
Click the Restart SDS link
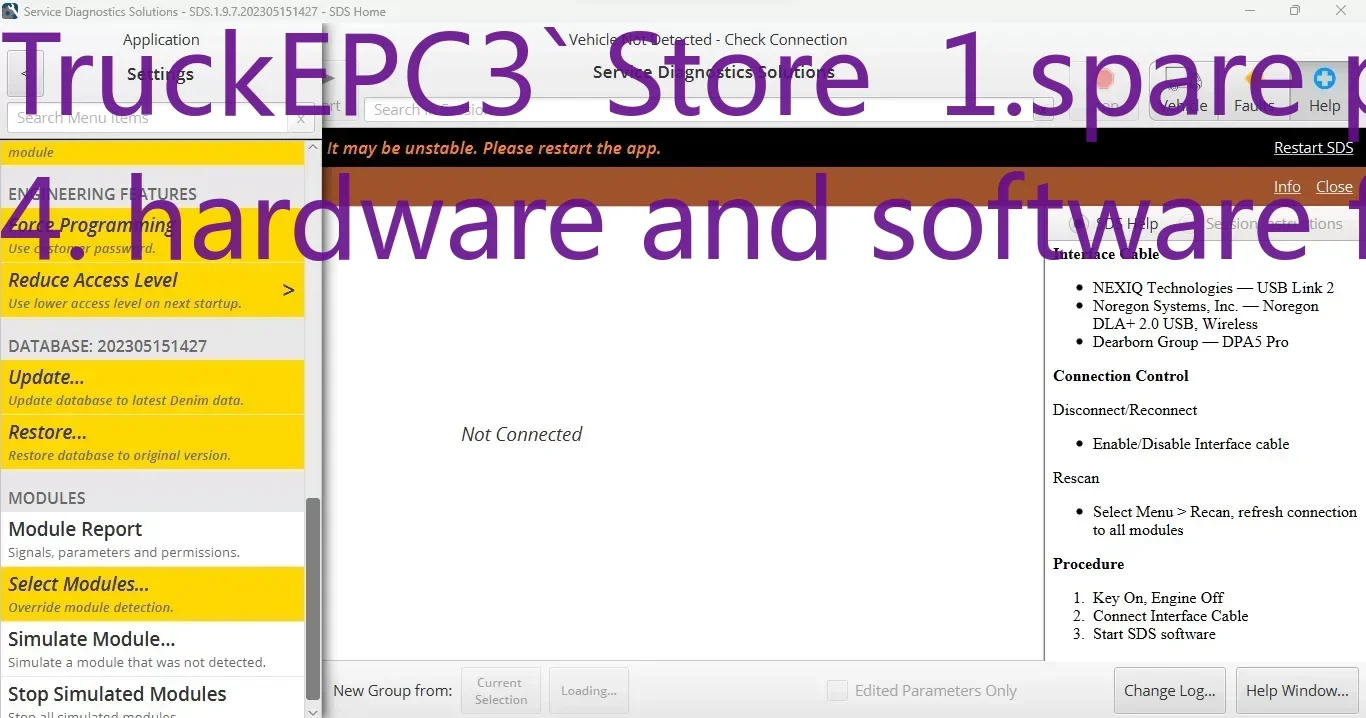click(1313, 147)
